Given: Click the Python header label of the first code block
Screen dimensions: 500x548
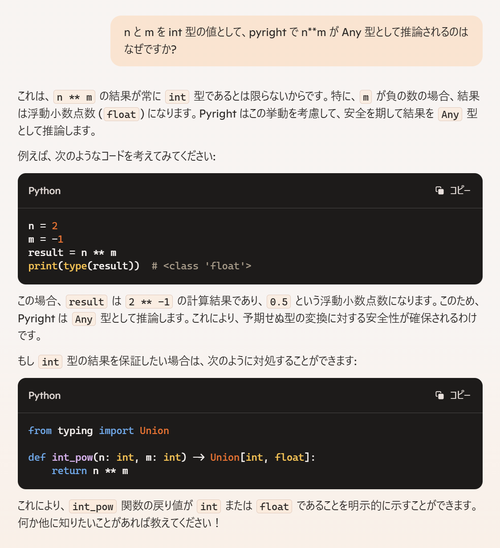Looking at the screenshot, I should pos(44,191).
